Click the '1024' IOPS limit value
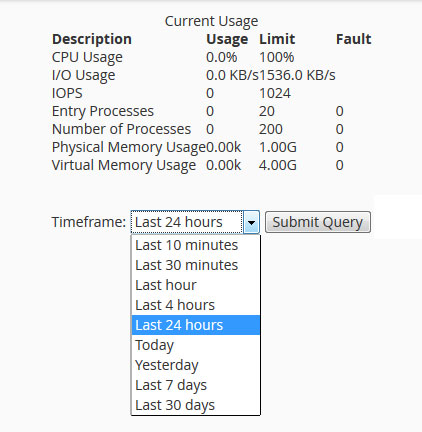This screenshot has width=422, height=432. click(x=275, y=93)
